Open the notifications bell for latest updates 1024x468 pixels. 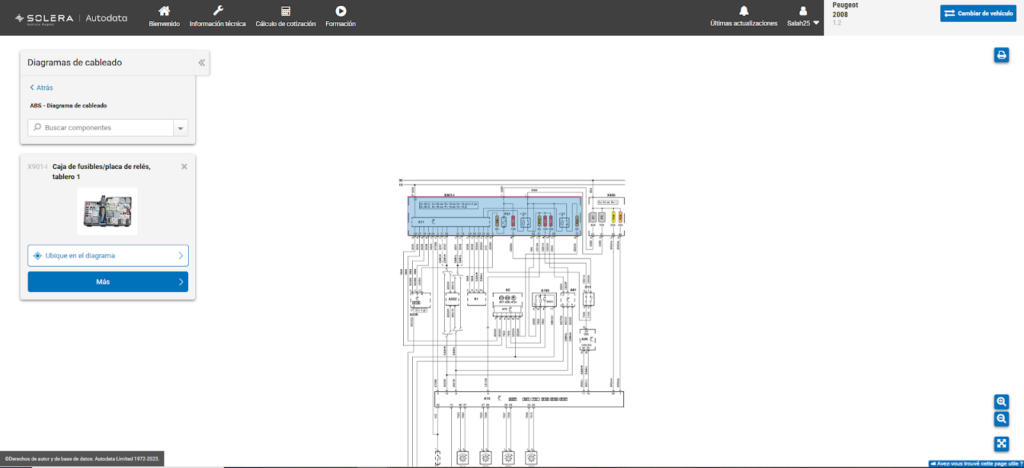[743, 11]
